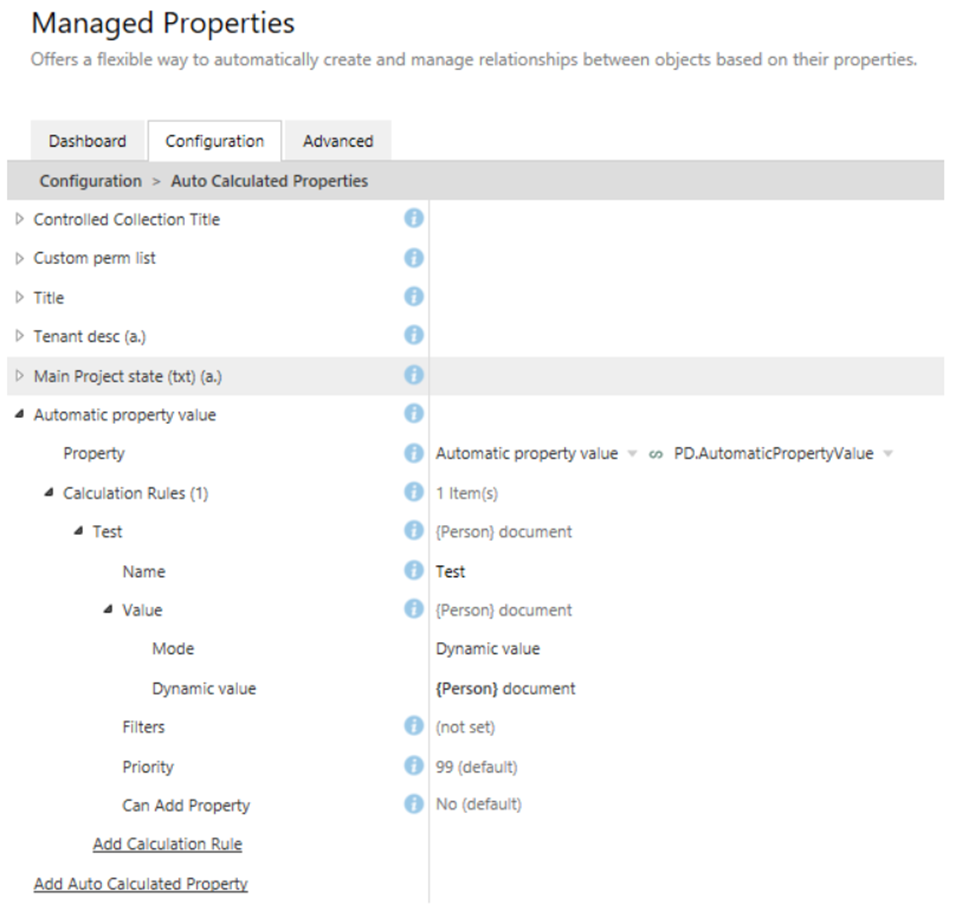Select the Mode row label
The height and width of the screenshot is (905, 975).
[x=173, y=649]
